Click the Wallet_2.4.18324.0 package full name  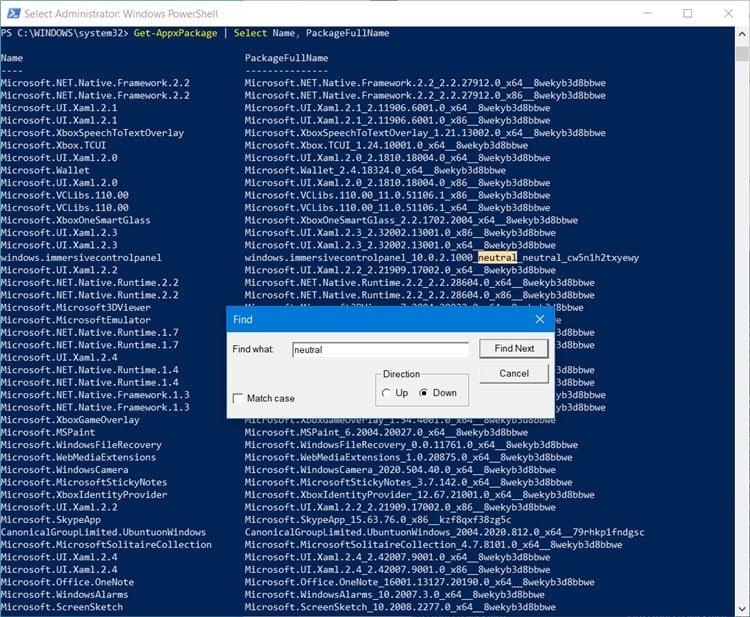point(375,170)
